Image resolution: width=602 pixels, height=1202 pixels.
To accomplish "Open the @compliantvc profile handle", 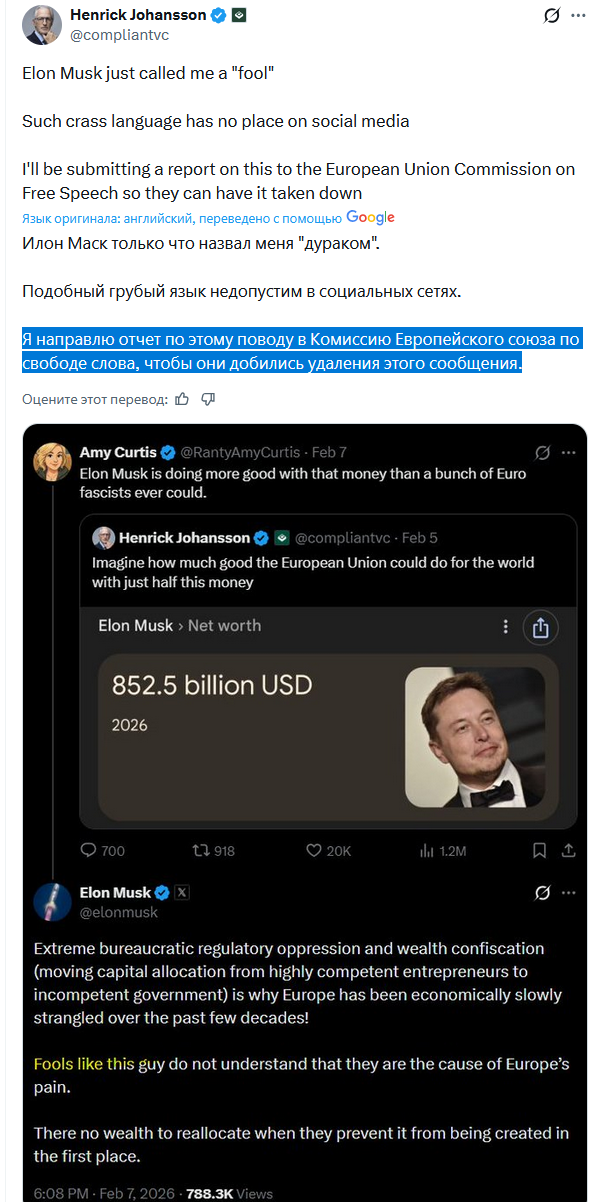I will click(x=118, y=34).
